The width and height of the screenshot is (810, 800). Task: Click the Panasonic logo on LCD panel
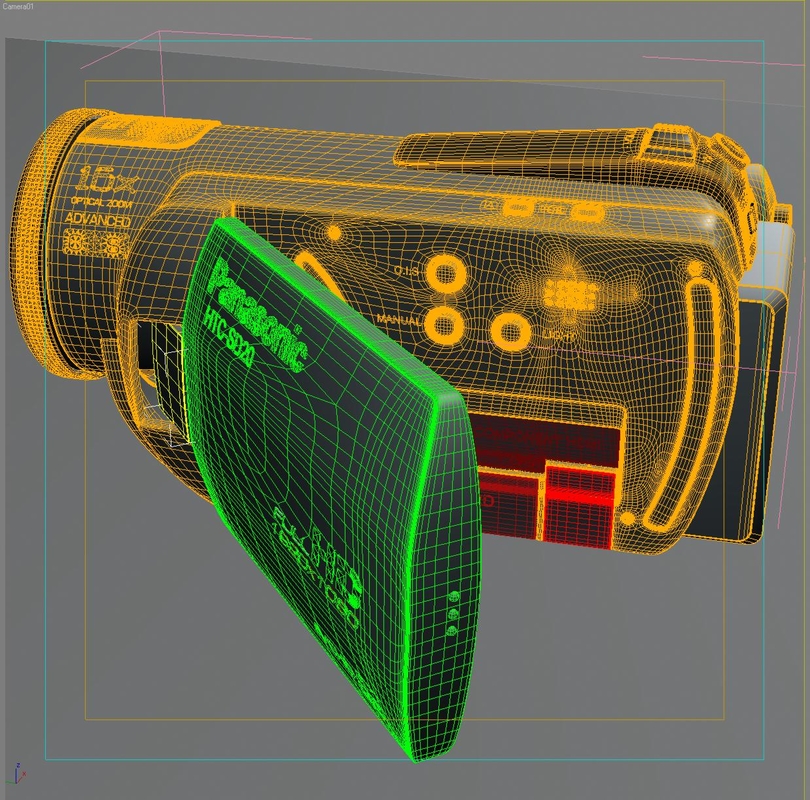[259, 315]
